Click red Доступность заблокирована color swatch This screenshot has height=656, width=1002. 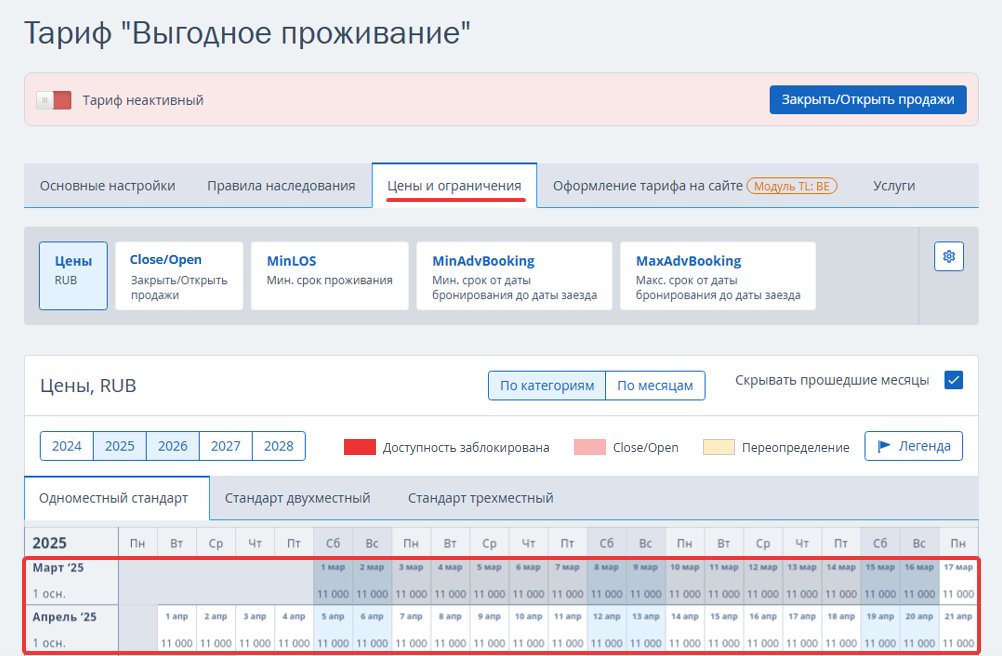click(x=359, y=447)
